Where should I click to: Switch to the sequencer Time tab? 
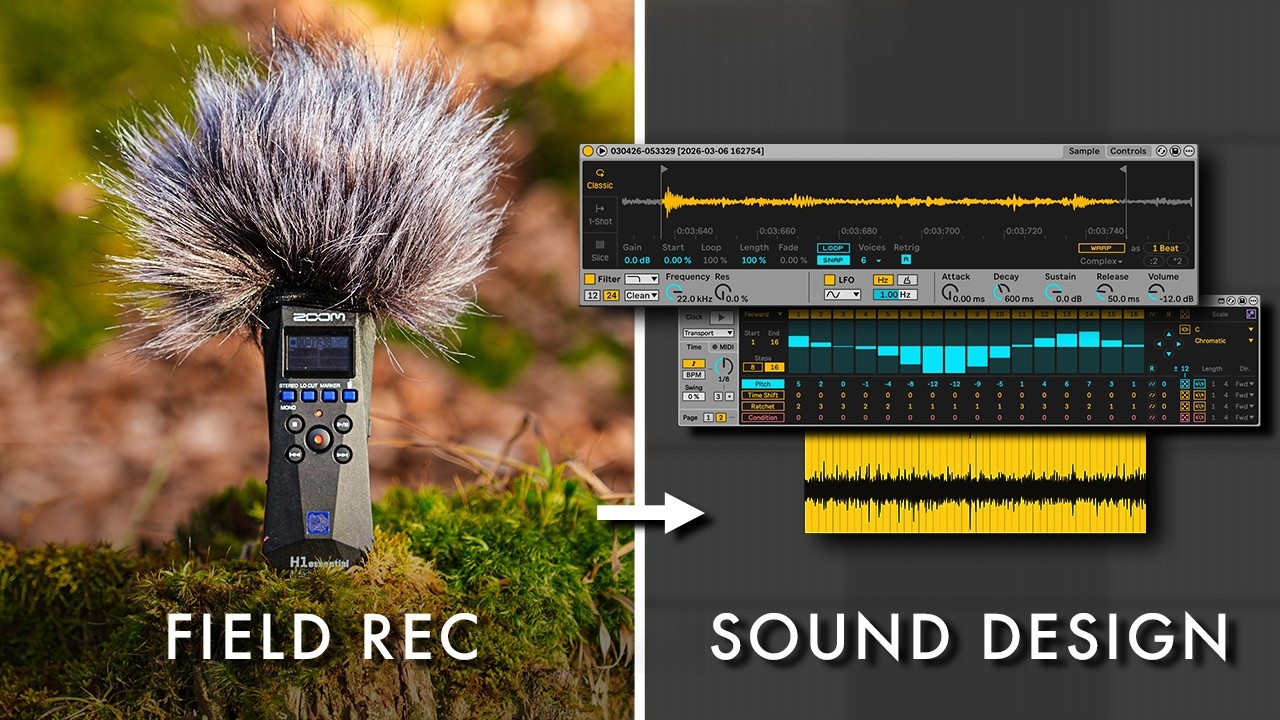click(x=694, y=347)
